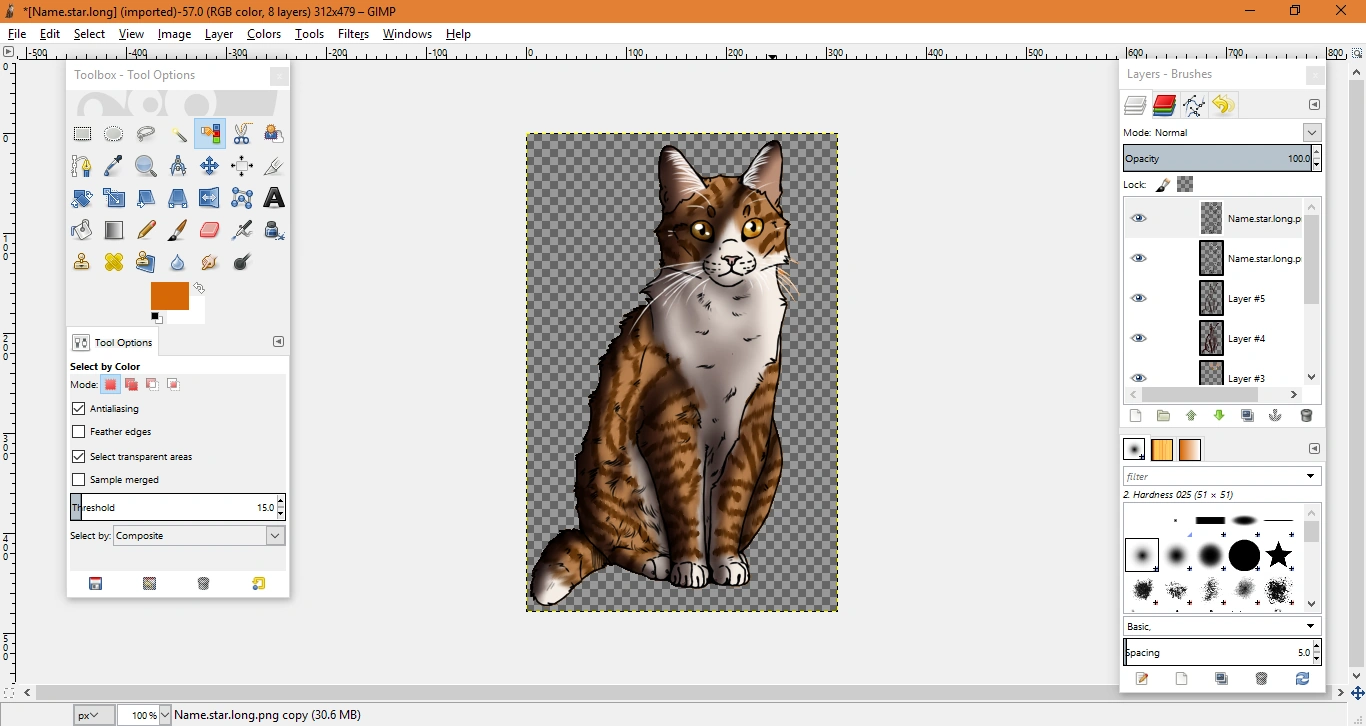Select the Rectangle Select tool
Screen dimensions: 1366x726
(x=82, y=134)
